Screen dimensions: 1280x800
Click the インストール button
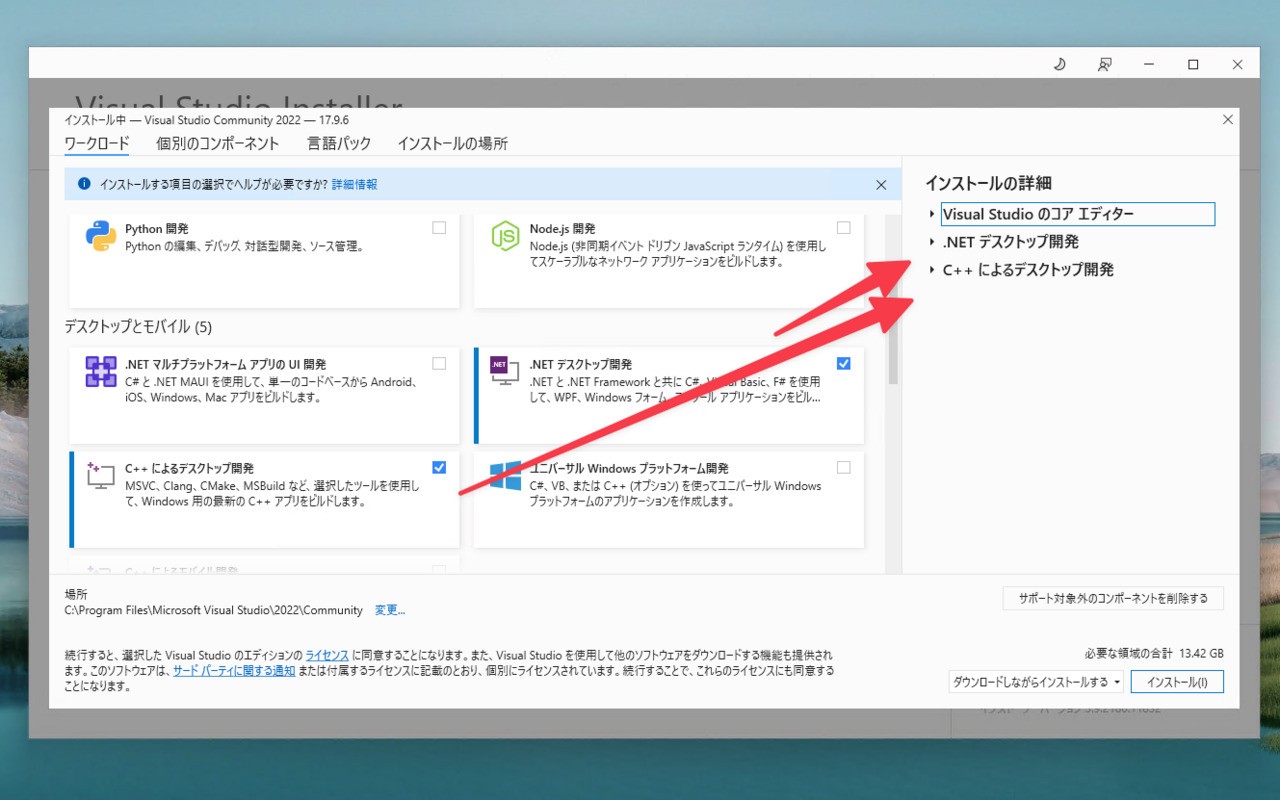pos(1177,681)
